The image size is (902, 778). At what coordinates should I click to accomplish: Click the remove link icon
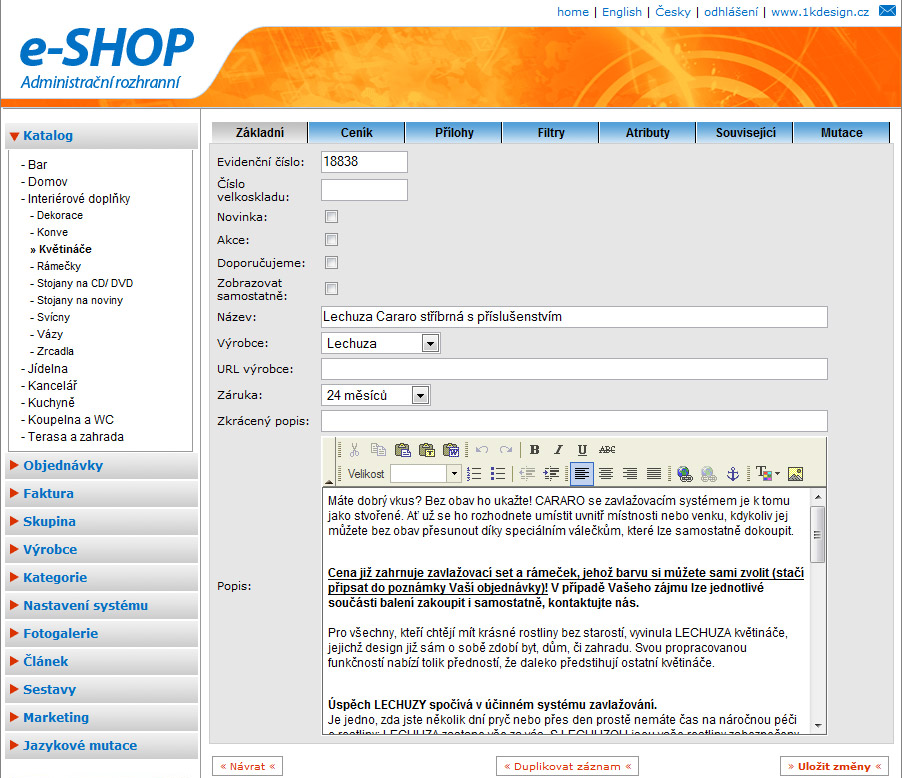(x=709, y=474)
